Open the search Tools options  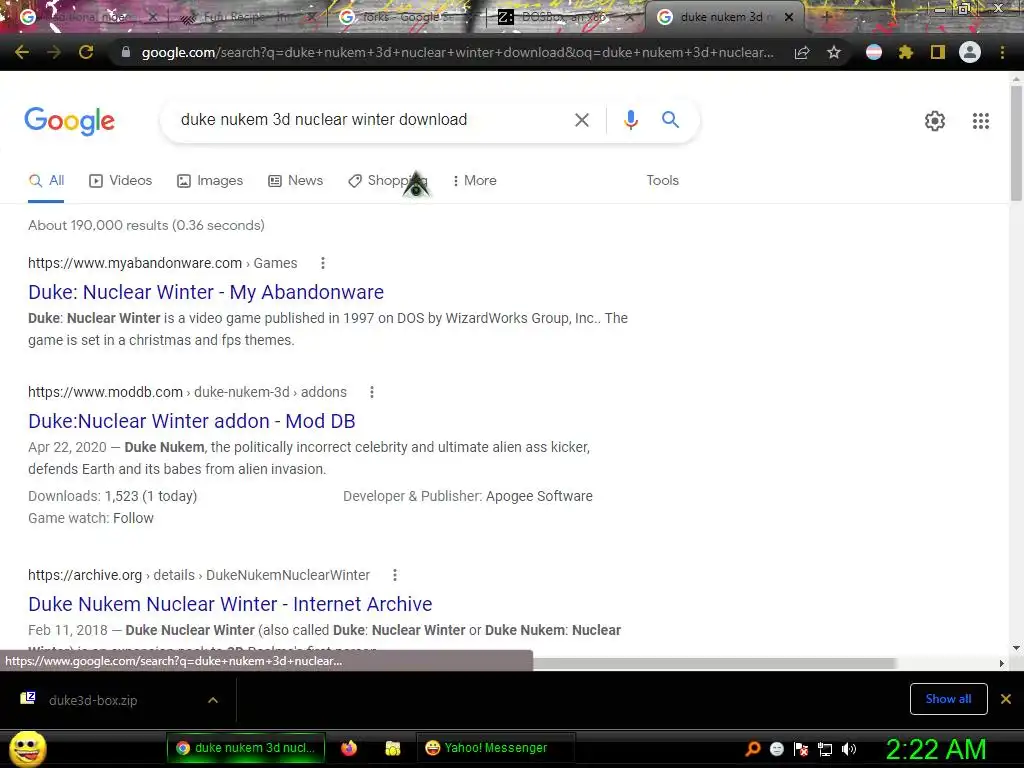point(662,180)
